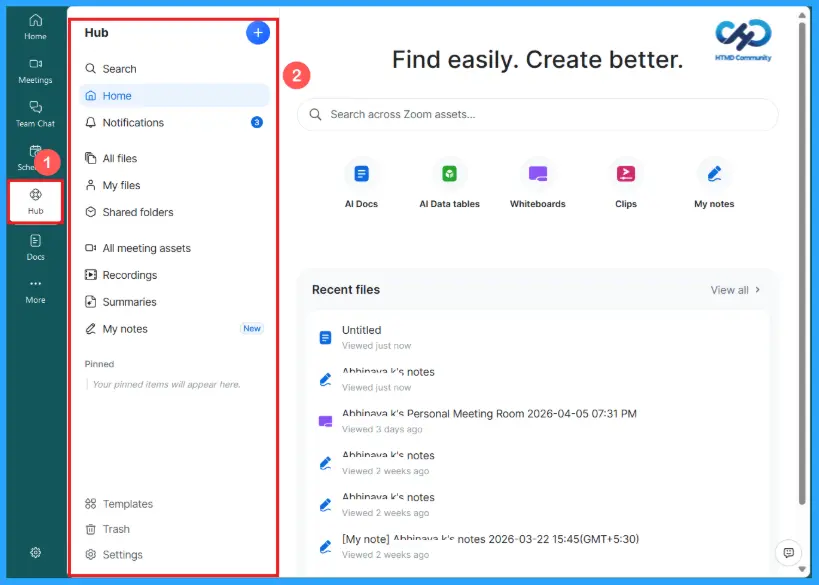
Task: Click the Untitled document file icon
Action: pos(325,338)
